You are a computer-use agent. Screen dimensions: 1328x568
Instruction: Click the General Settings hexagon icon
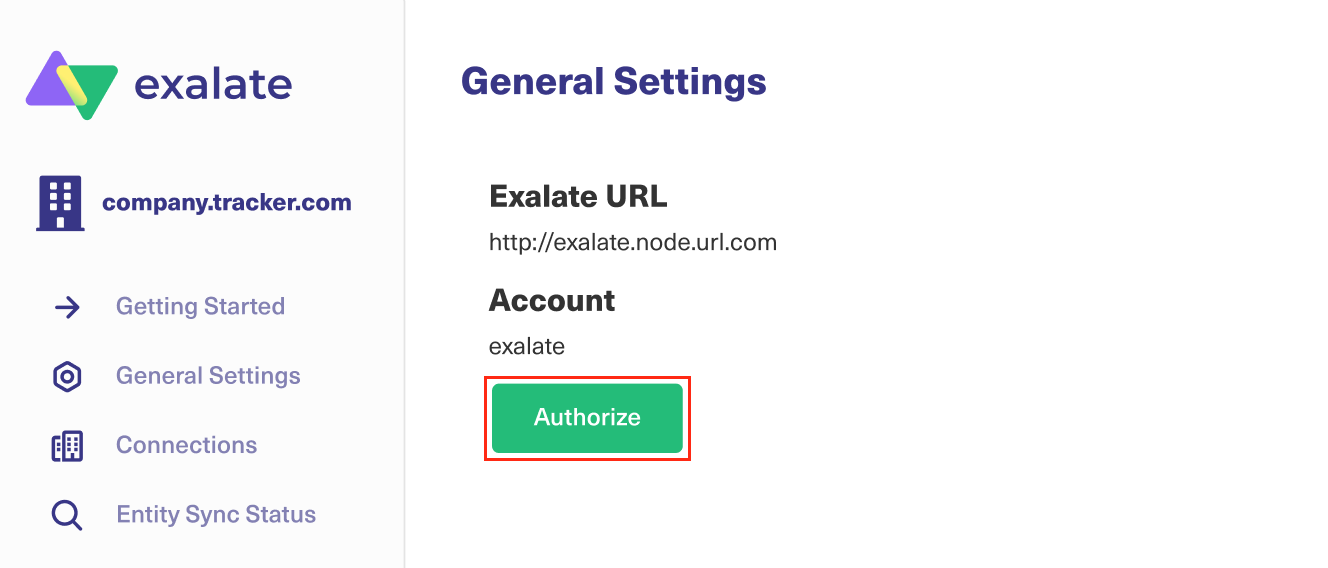(x=67, y=377)
